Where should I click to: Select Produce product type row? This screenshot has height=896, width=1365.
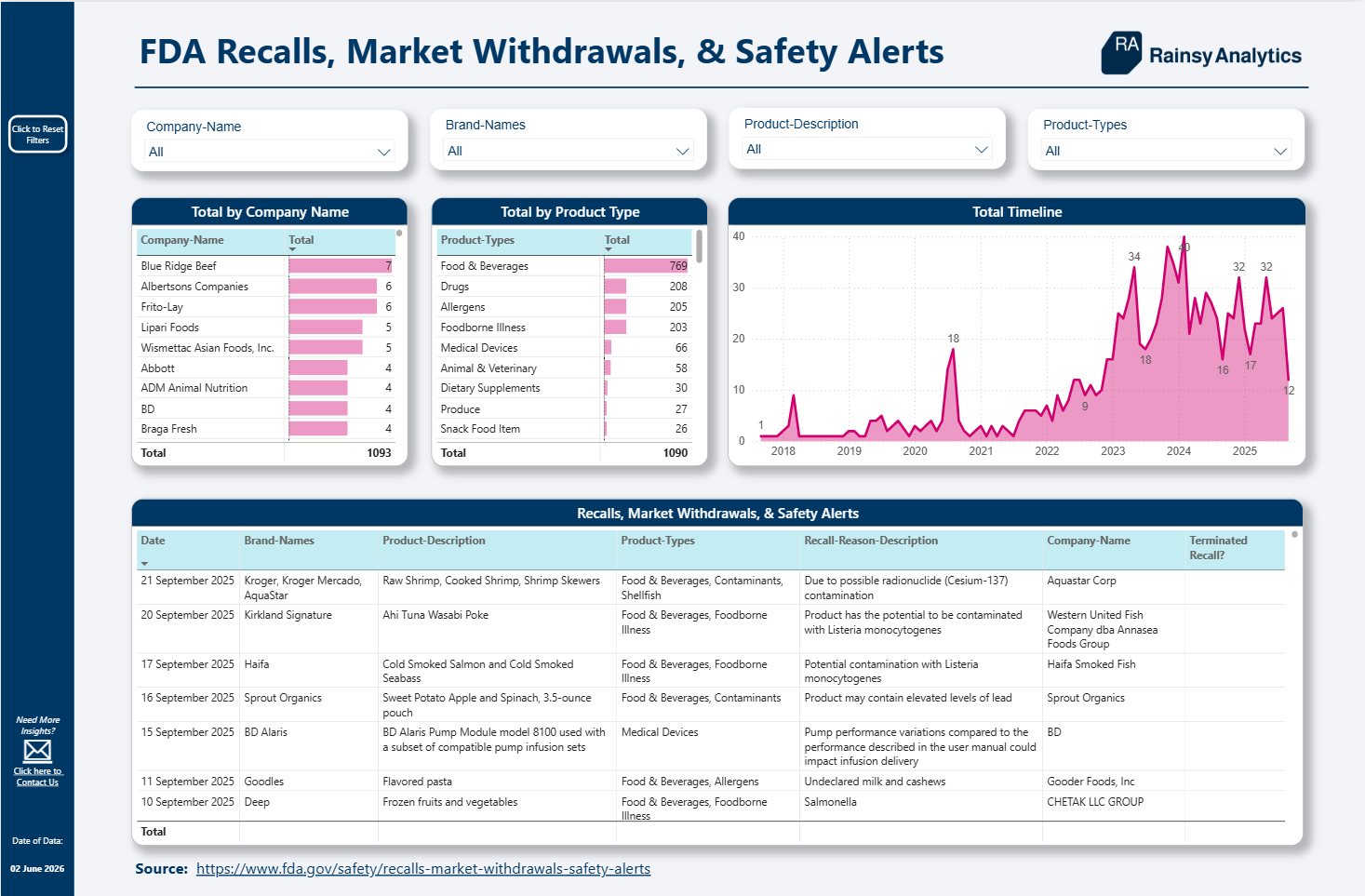[565, 409]
